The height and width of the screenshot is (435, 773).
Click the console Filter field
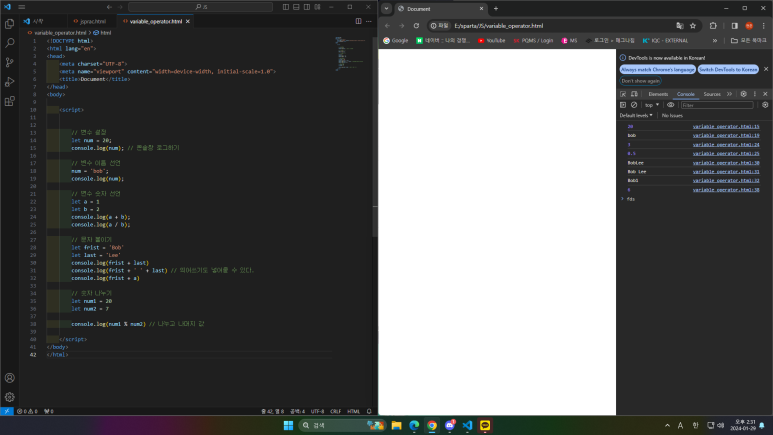click(x=717, y=105)
